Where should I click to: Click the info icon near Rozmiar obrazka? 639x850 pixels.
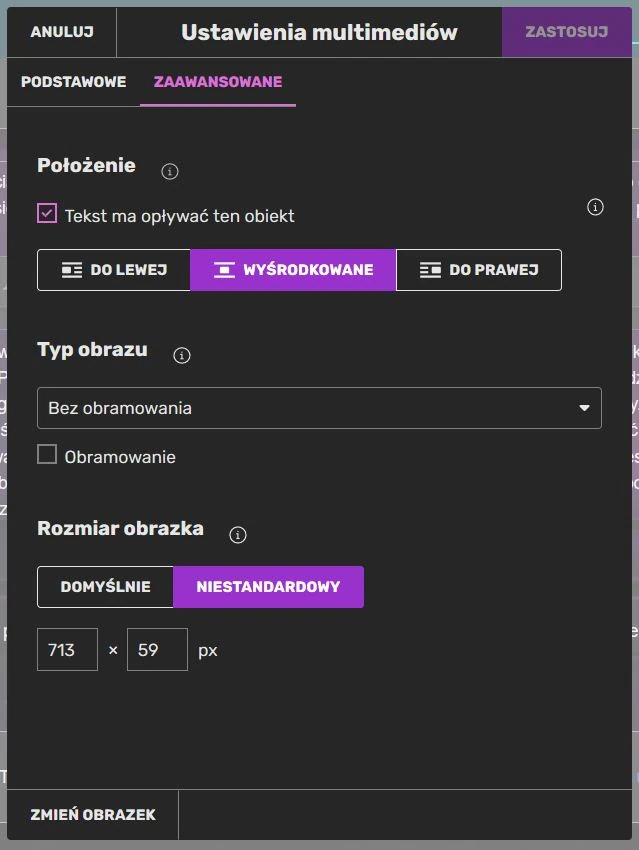coord(237,535)
